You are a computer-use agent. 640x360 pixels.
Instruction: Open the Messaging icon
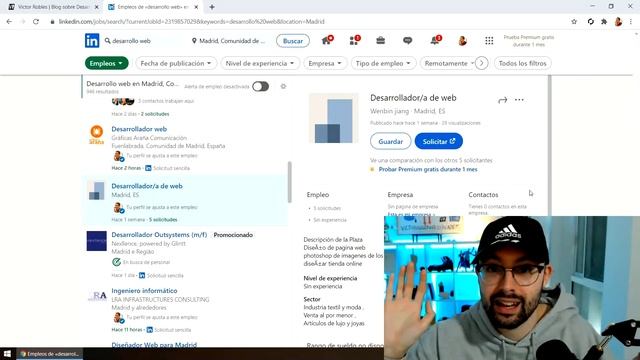(407, 40)
